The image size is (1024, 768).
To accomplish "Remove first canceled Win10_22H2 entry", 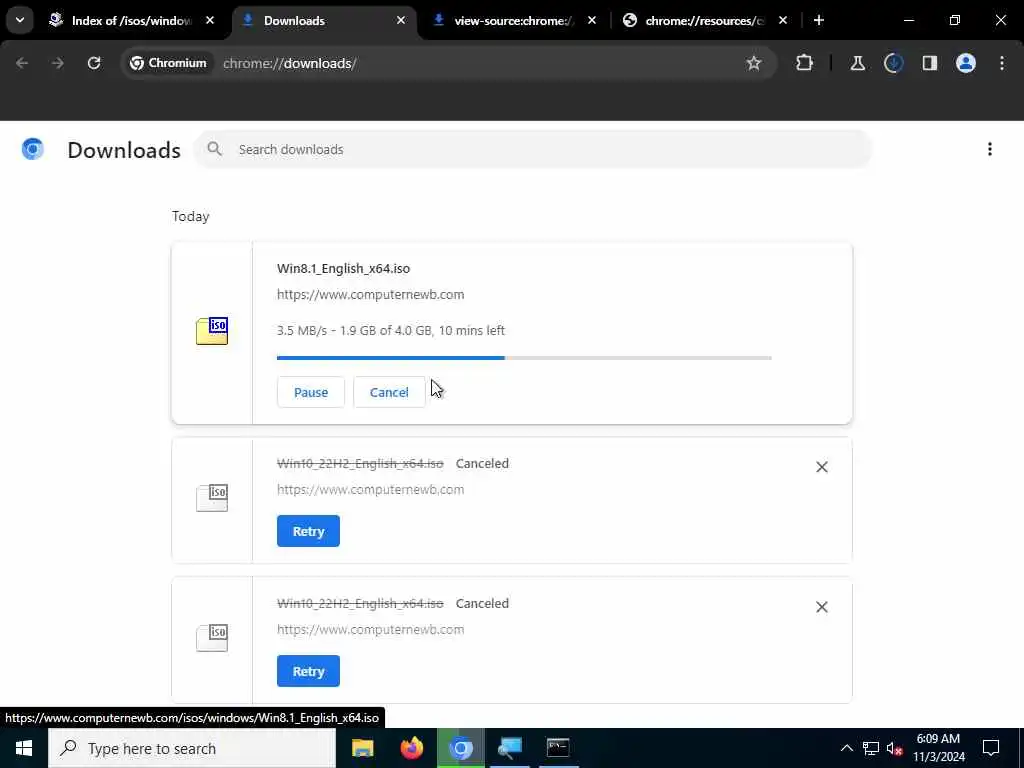I will (x=822, y=467).
